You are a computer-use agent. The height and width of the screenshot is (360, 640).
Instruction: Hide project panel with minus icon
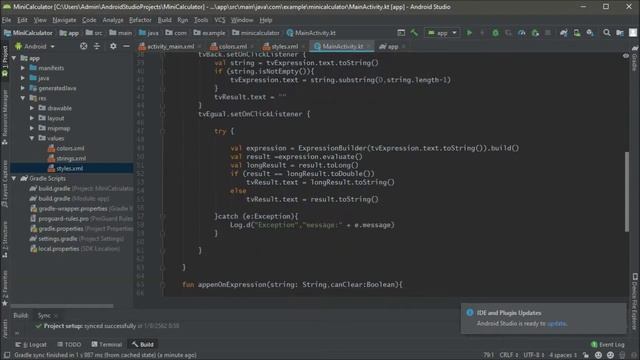126,46
